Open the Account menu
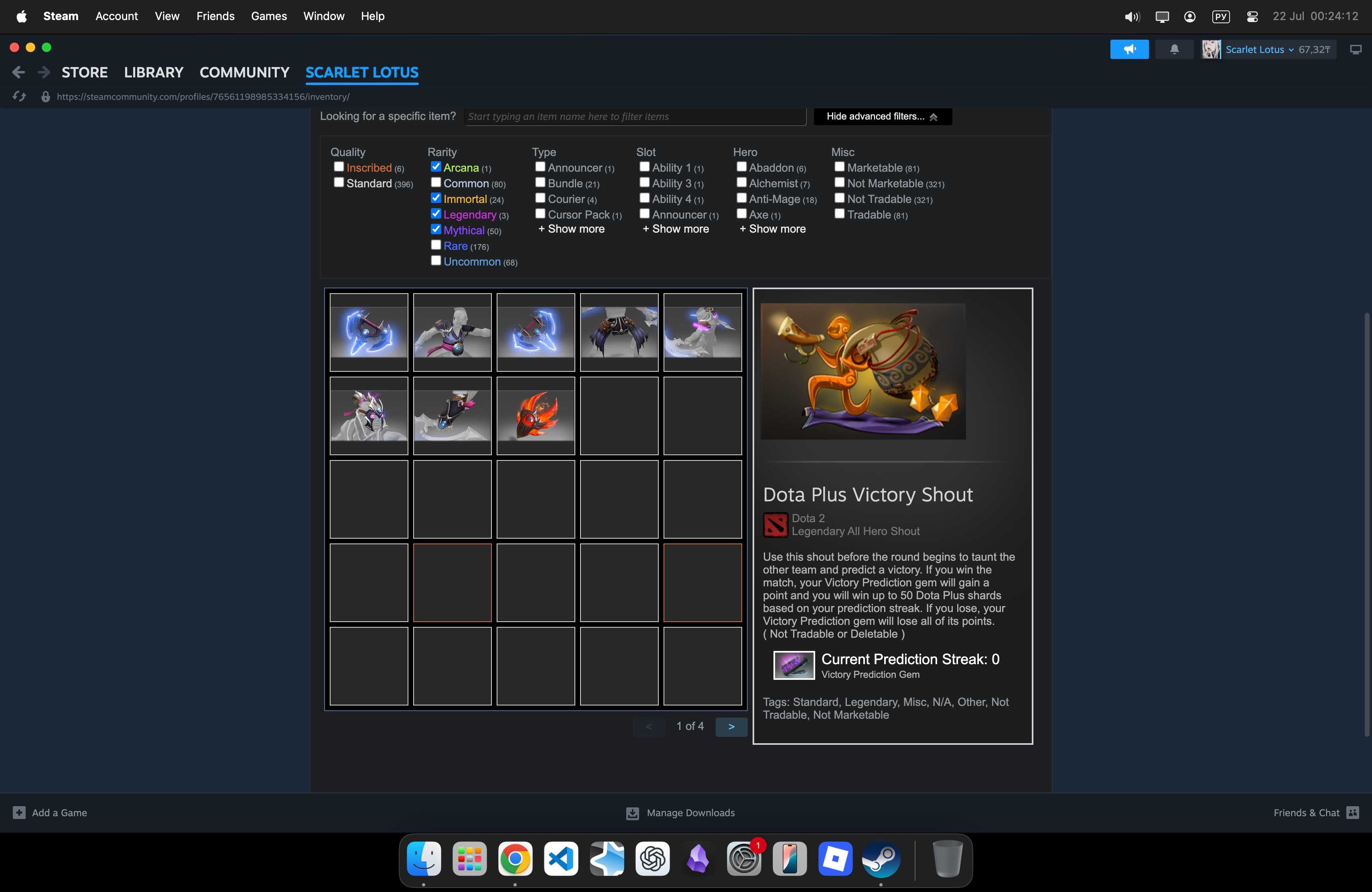The width and height of the screenshot is (1372, 892). click(116, 16)
